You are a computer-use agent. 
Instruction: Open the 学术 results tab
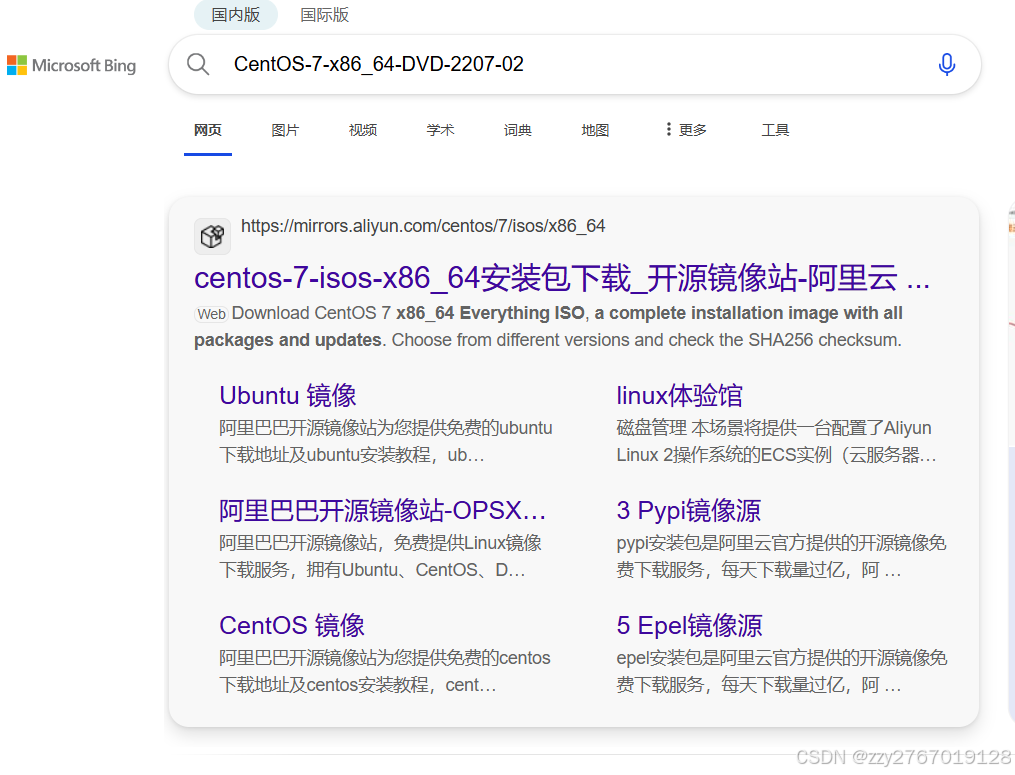point(440,130)
